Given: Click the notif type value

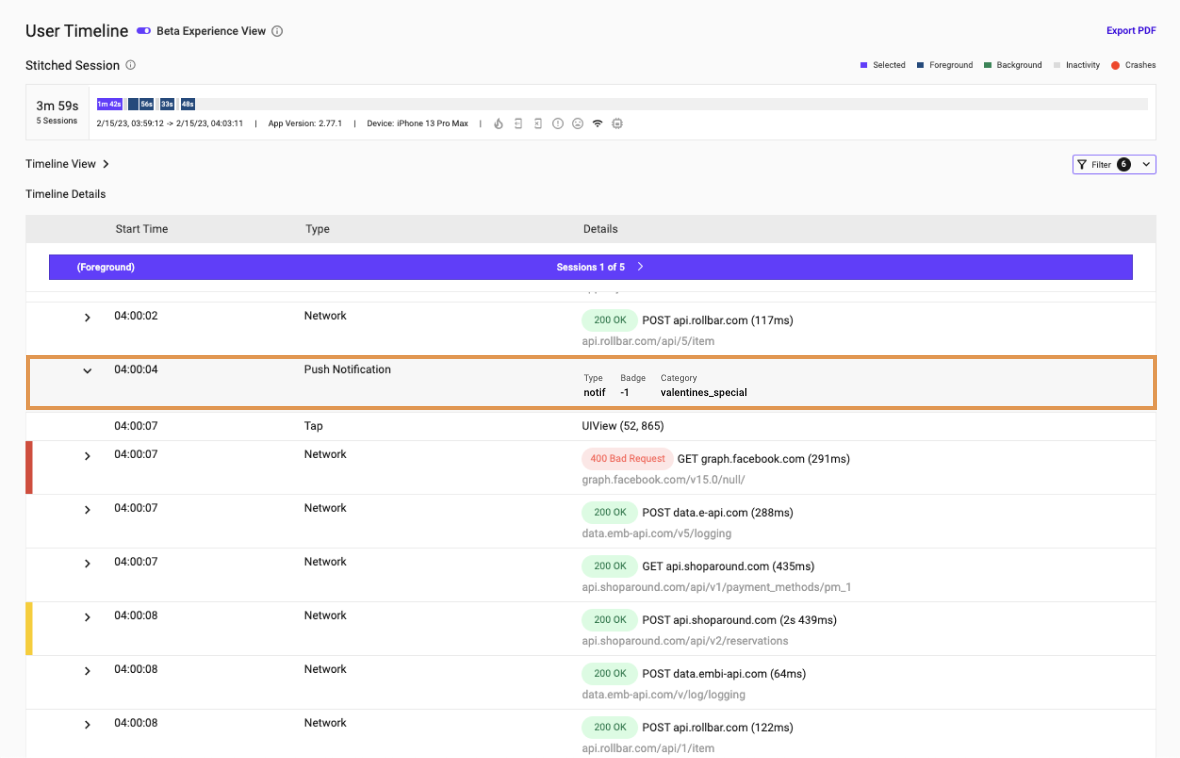Looking at the screenshot, I should [x=594, y=392].
